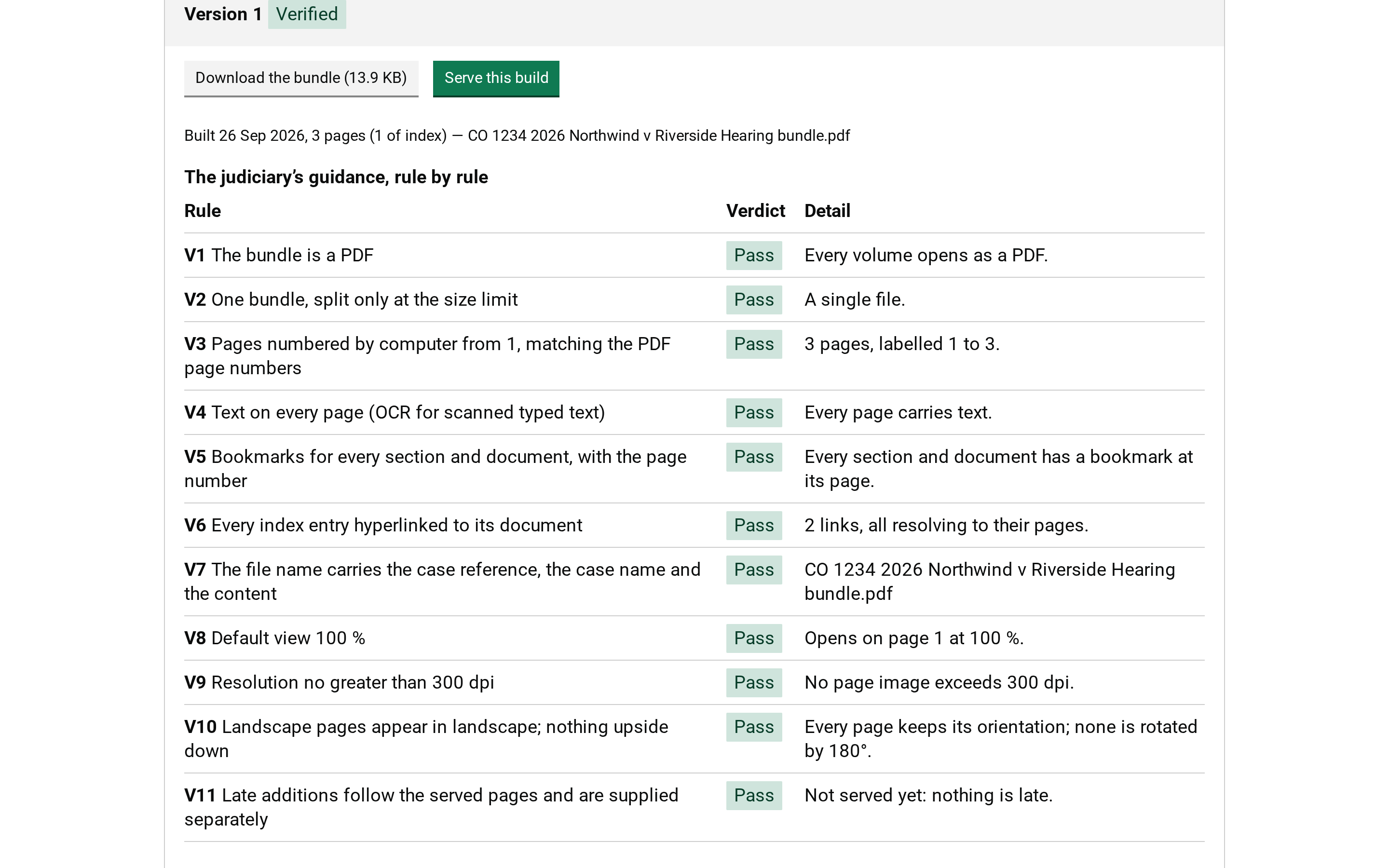The image size is (1389, 868).
Task: Select rule V10 Landscape pages appear in landscape
Action: (x=426, y=739)
